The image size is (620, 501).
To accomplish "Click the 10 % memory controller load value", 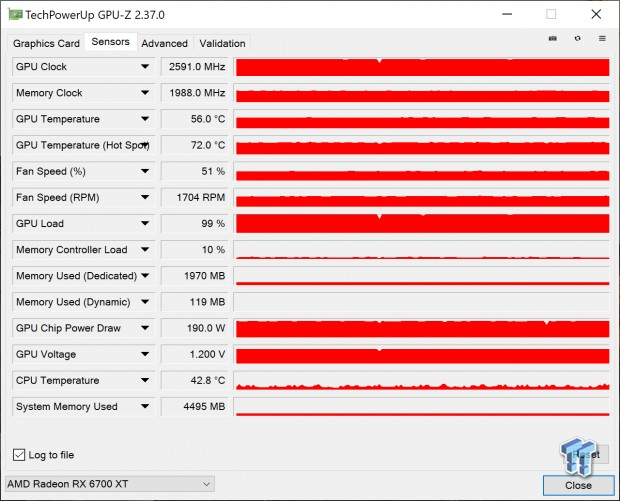I will (x=195, y=250).
